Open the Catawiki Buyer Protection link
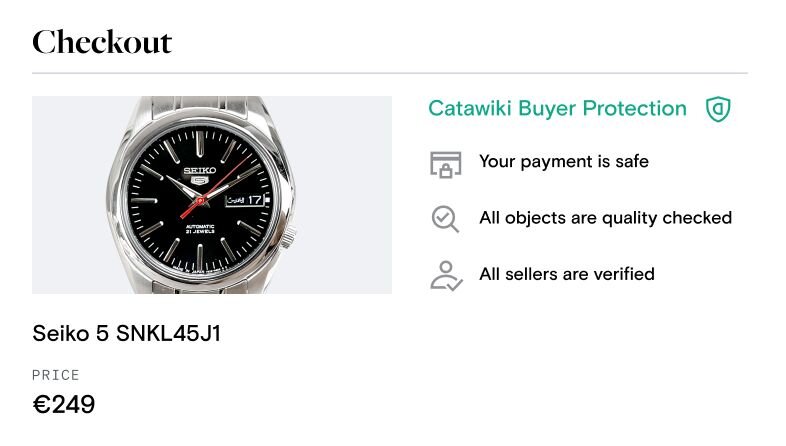786x446 pixels. (x=557, y=109)
